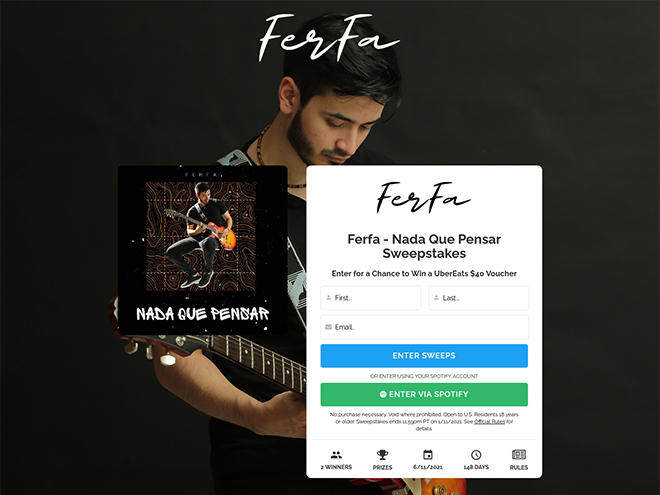Open the Rules document icon
The width and height of the screenshot is (660, 495).
point(519,455)
